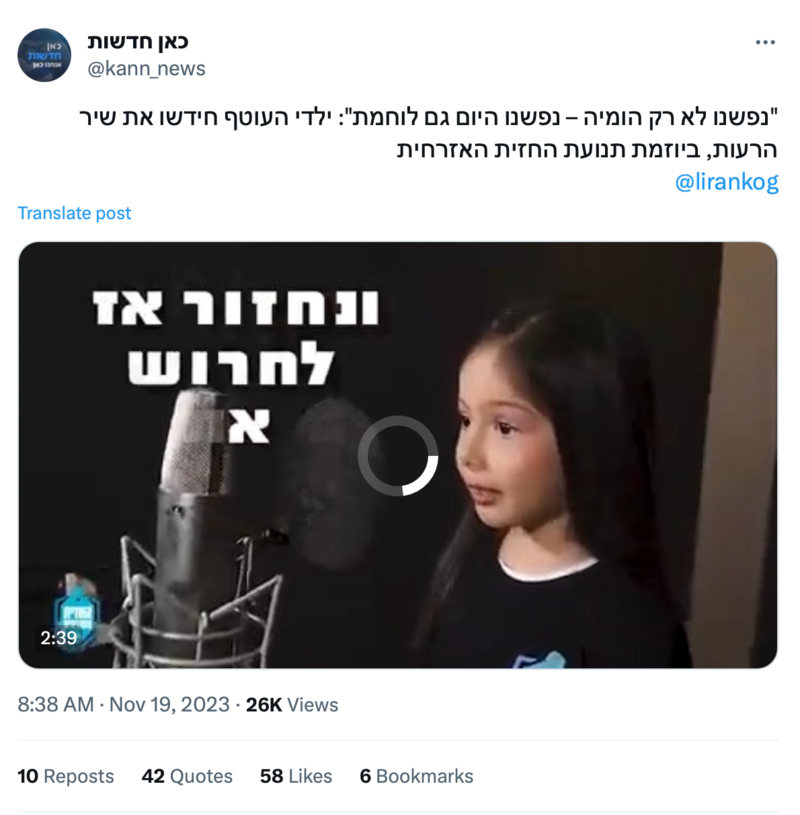Viewport: 800px width, 815px height.
Task: Click the white Hebrew caption overlay in video
Action: pyautogui.click(x=235, y=366)
